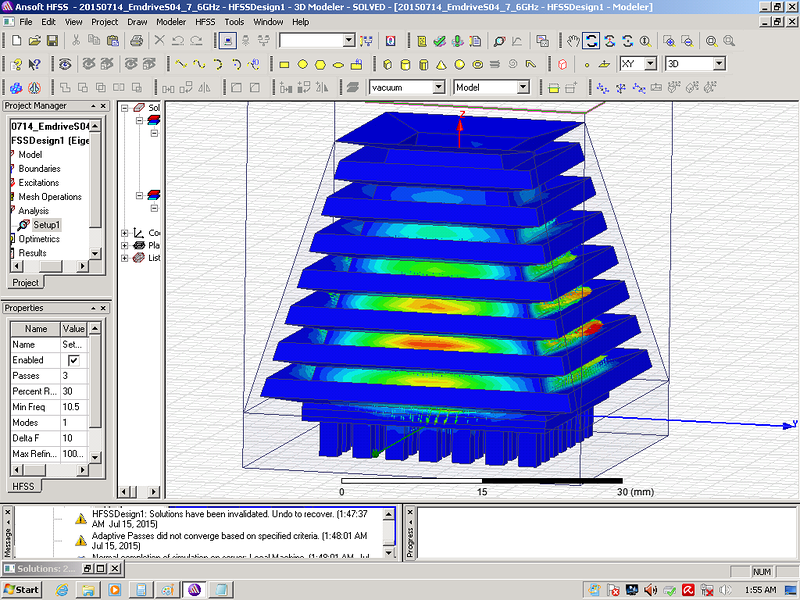Click the Print icon in the toolbar
800x600 pixels.
tap(136, 41)
